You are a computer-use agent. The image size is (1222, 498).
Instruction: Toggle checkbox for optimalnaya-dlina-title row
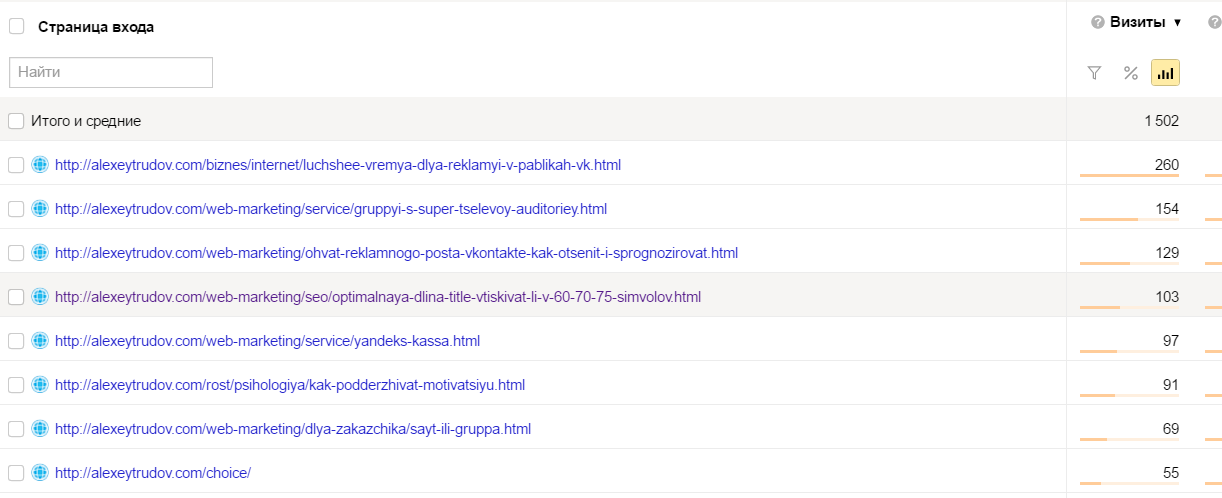16,297
